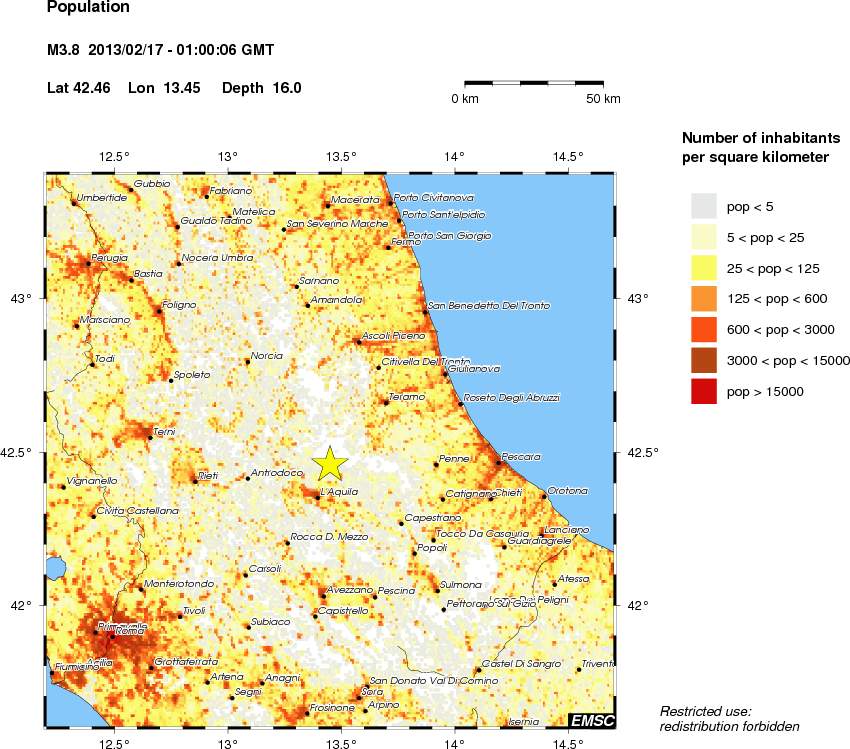The width and height of the screenshot is (850, 749).
Task: Click the 'Ascoli Piceno' label
Action: tap(394, 336)
